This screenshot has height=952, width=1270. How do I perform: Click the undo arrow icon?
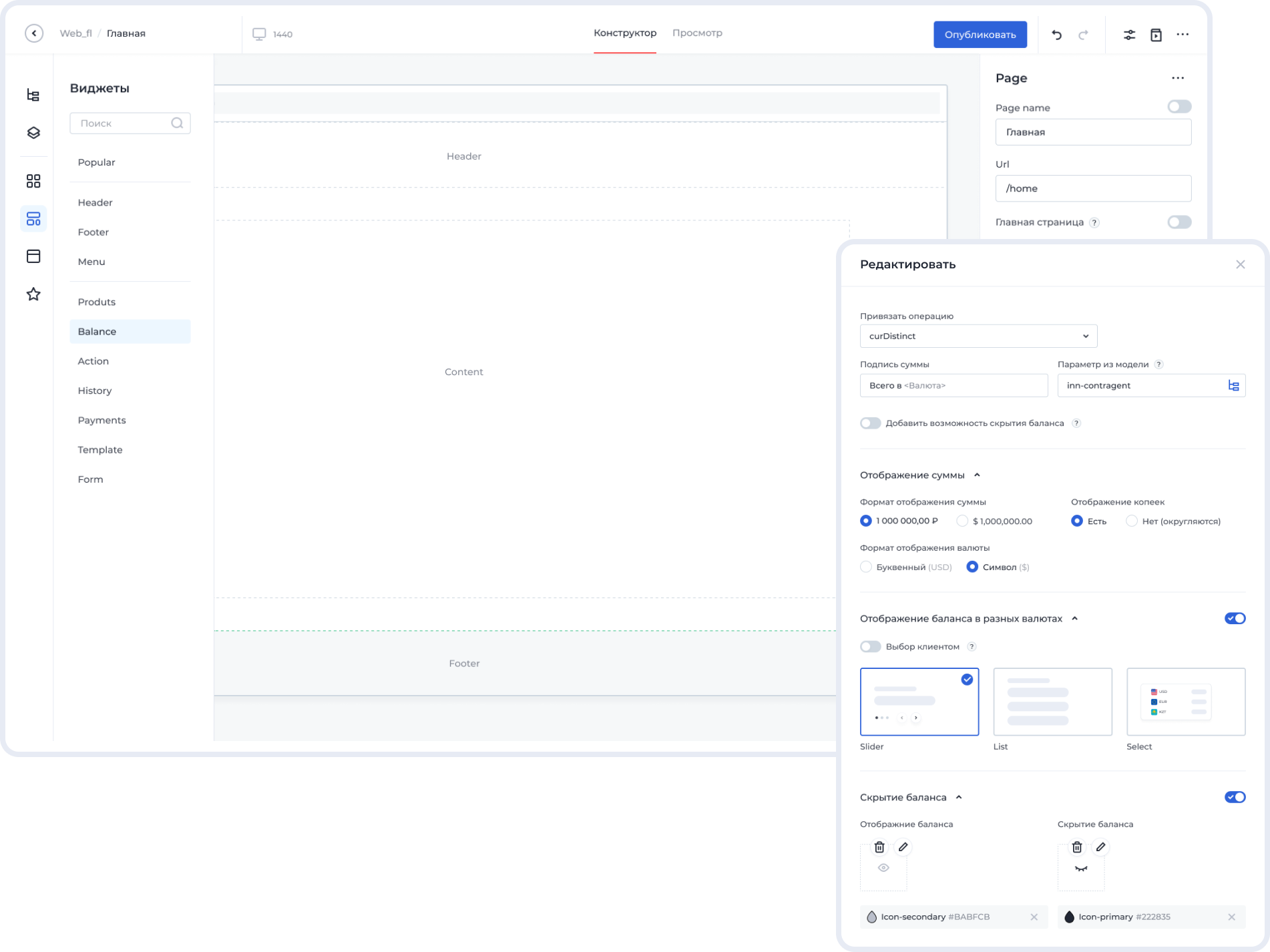pyautogui.click(x=1056, y=35)
